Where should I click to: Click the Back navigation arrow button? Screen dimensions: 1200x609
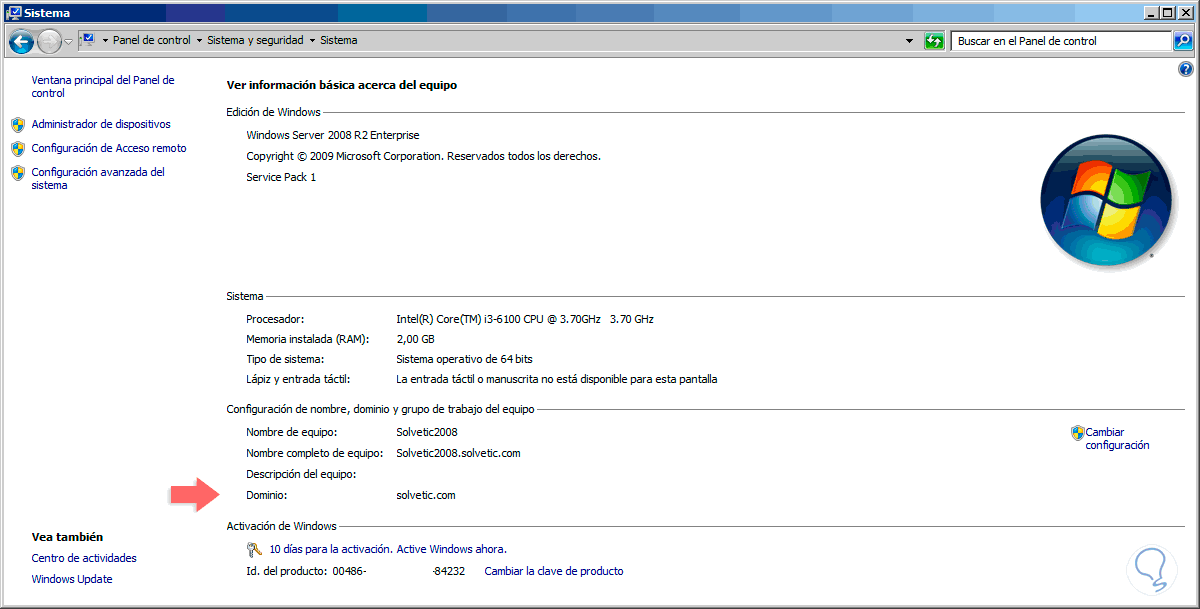[21, 41]
